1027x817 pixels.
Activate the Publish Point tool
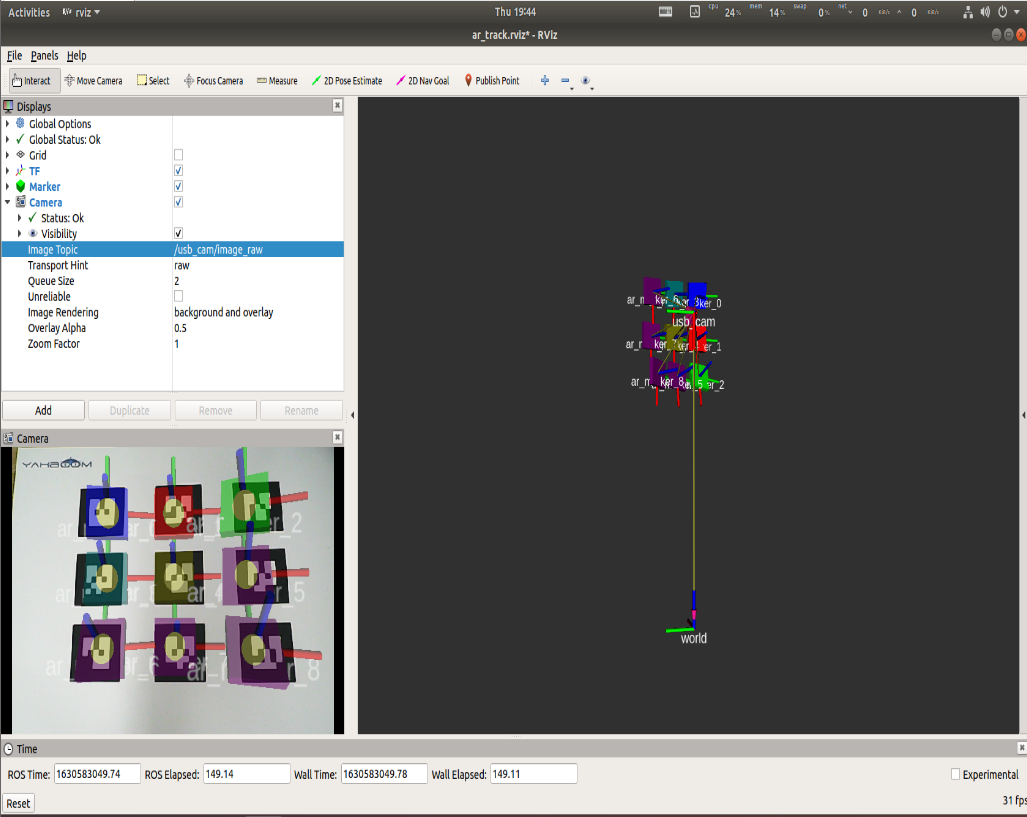click(x=492, y=81)
